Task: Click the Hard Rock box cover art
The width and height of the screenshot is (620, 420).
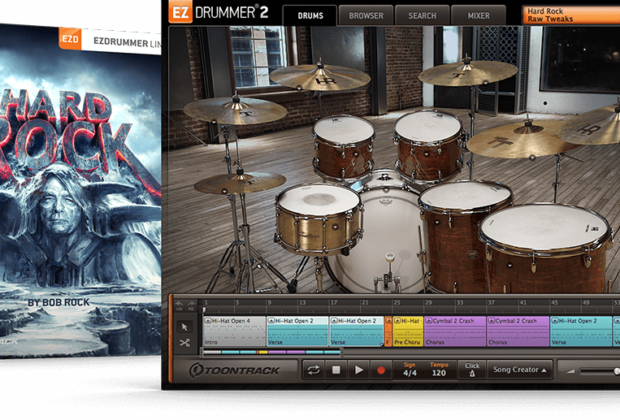Action: [x=80, y=191]
